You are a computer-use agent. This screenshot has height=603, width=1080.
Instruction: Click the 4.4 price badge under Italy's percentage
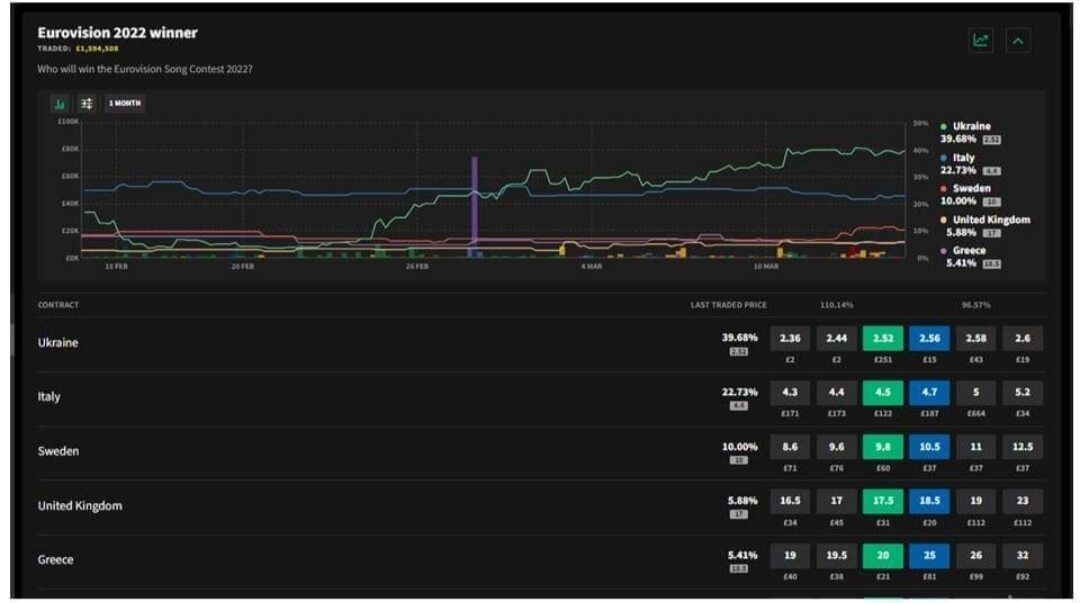739,406
